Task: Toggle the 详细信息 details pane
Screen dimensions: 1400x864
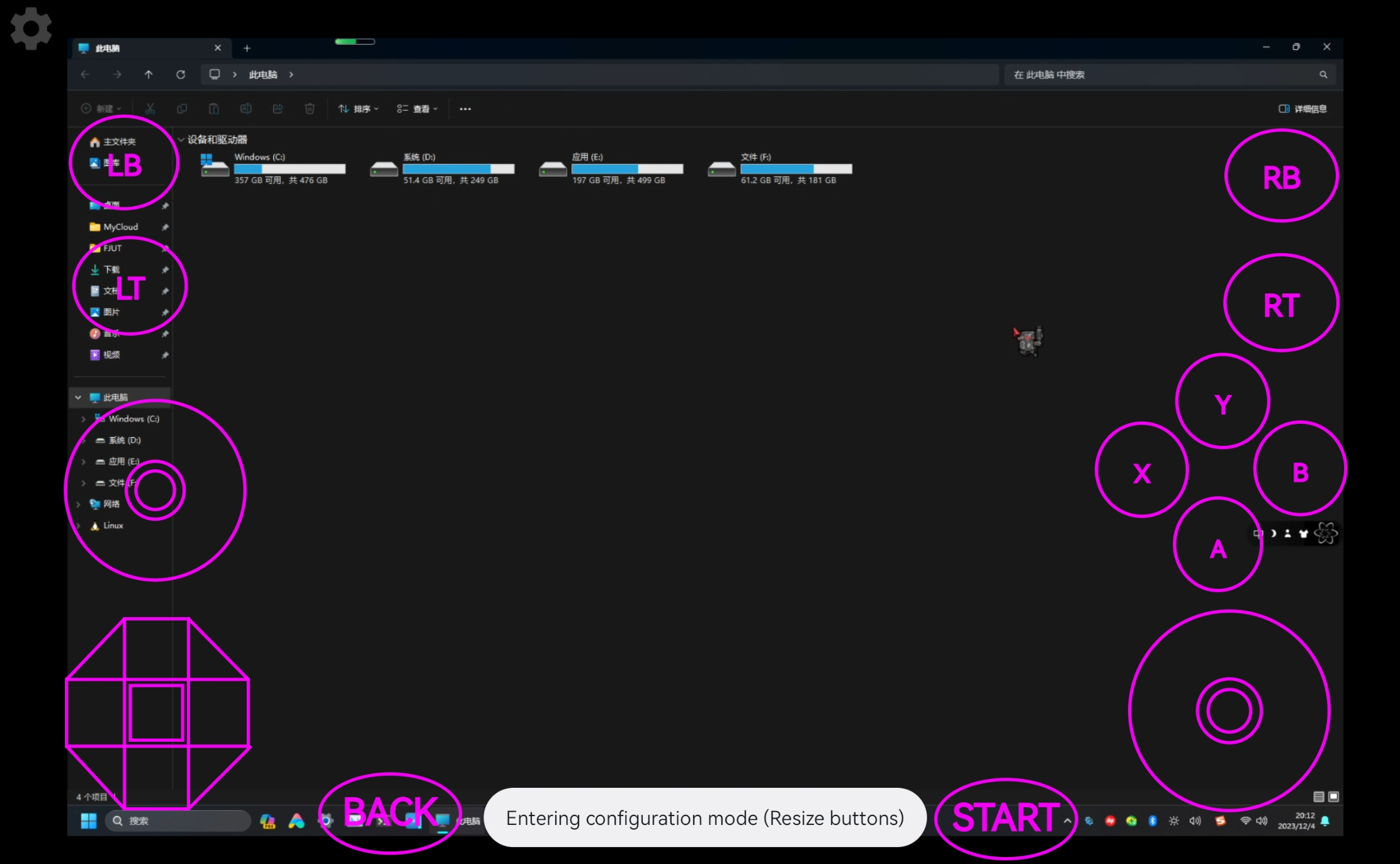Action: click(x=1302, y=109)
